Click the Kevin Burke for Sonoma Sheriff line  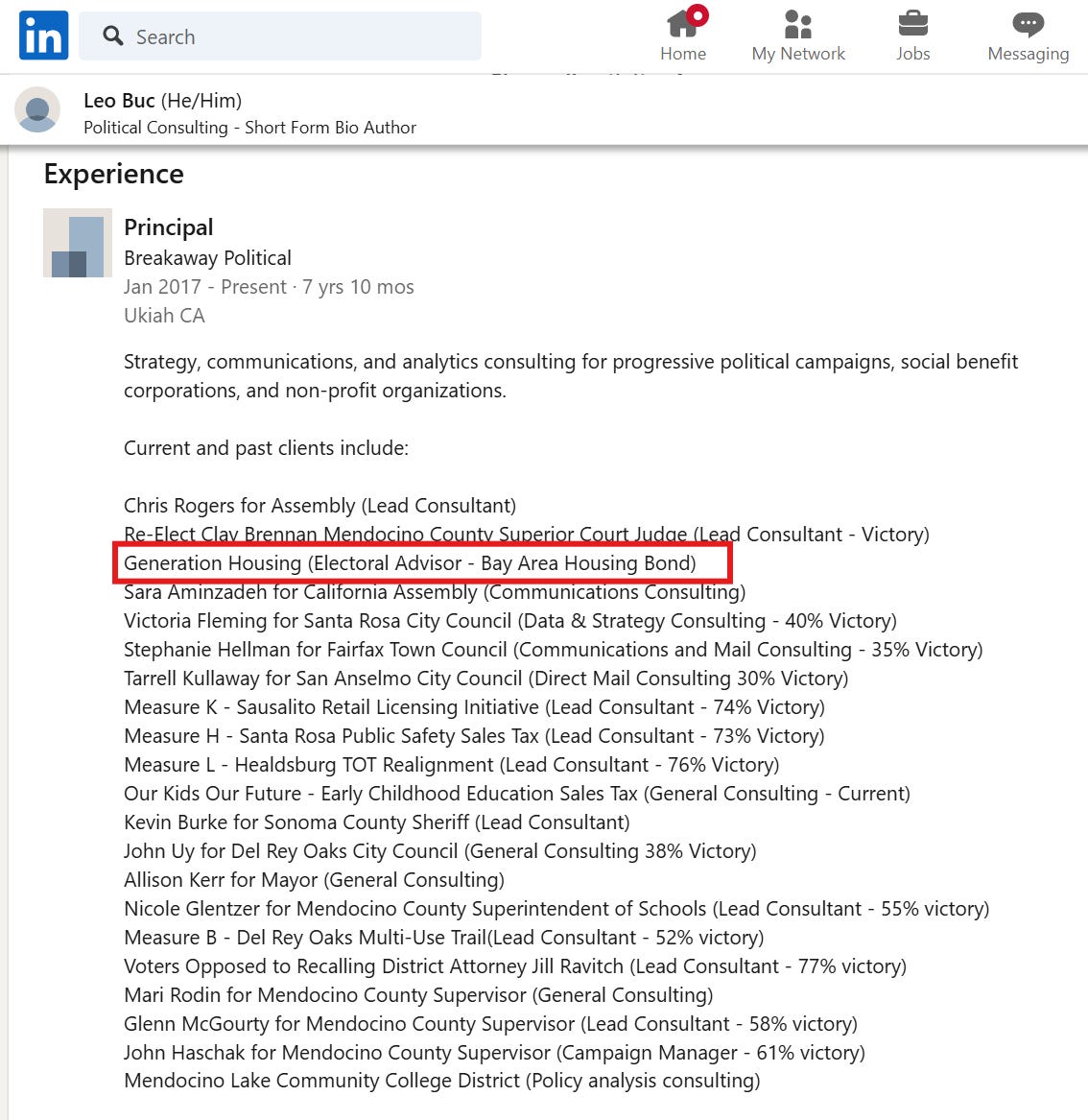pyautogui.click(x=377, y=822)
